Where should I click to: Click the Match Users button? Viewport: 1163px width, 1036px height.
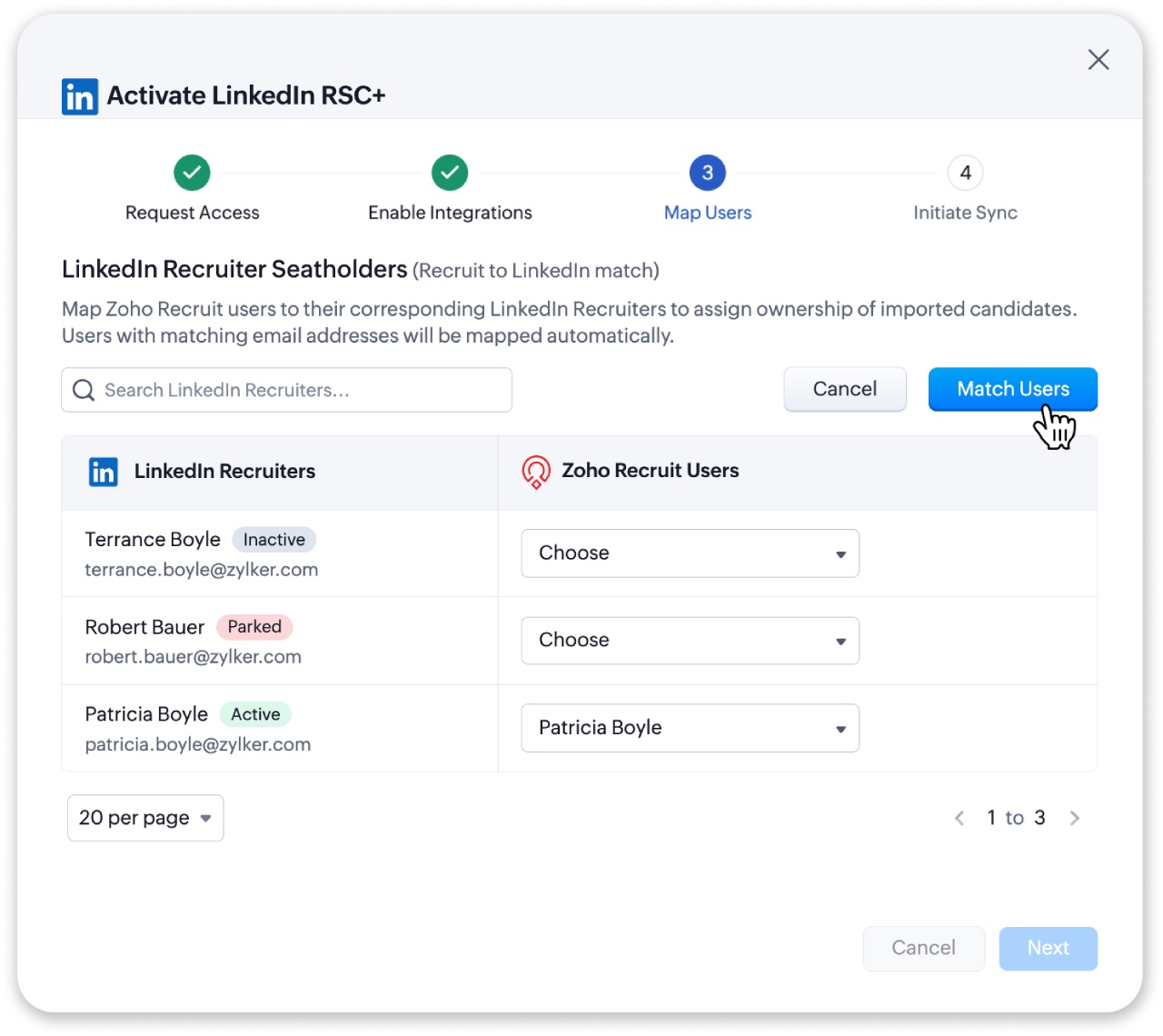[x=1013, y=389]
